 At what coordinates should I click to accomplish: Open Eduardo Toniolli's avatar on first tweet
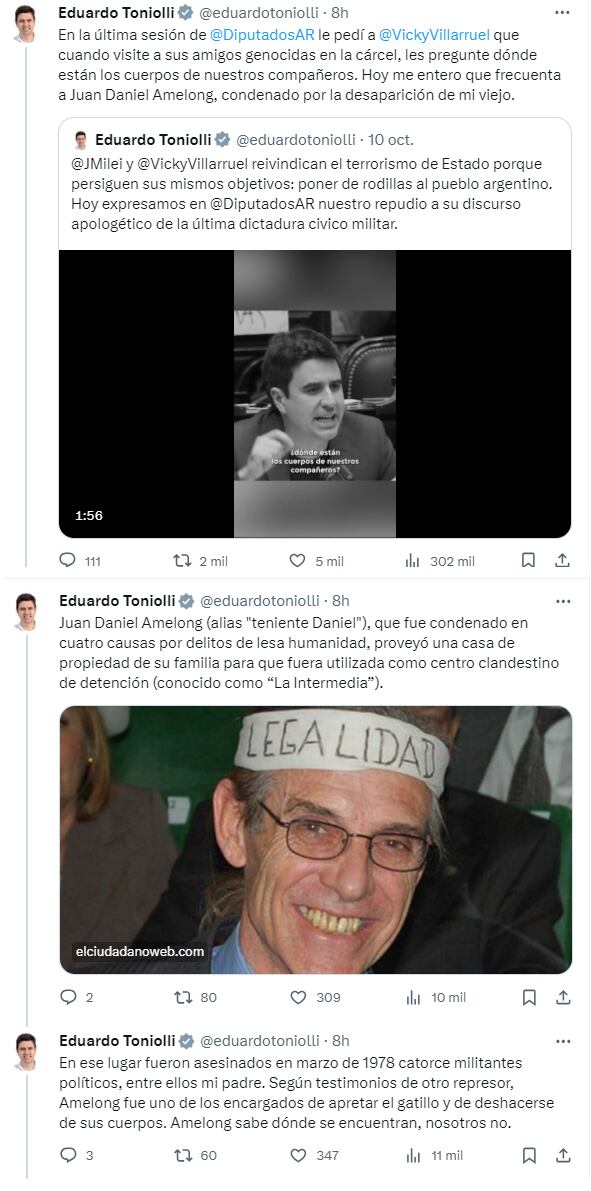pos(26,24)
